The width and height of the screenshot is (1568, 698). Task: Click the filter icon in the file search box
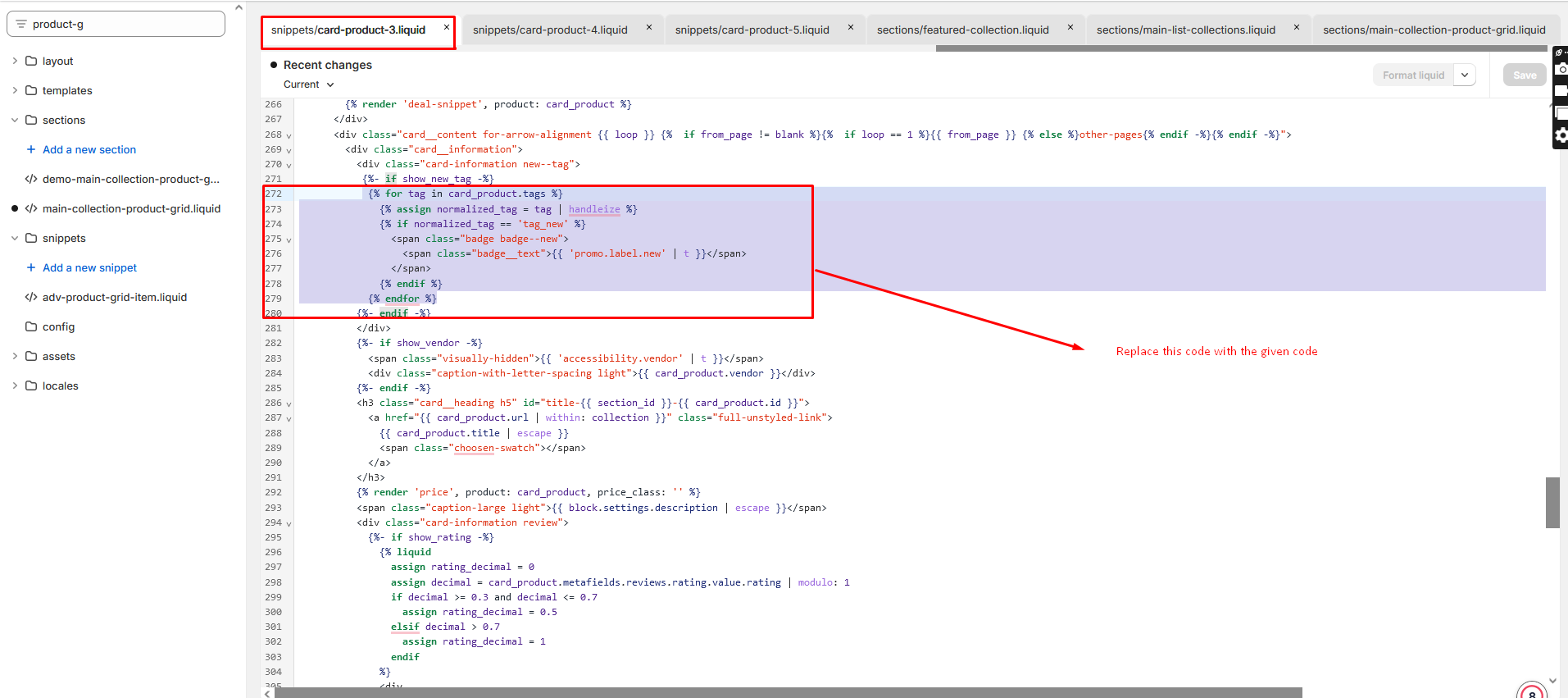tap(21, 25)
